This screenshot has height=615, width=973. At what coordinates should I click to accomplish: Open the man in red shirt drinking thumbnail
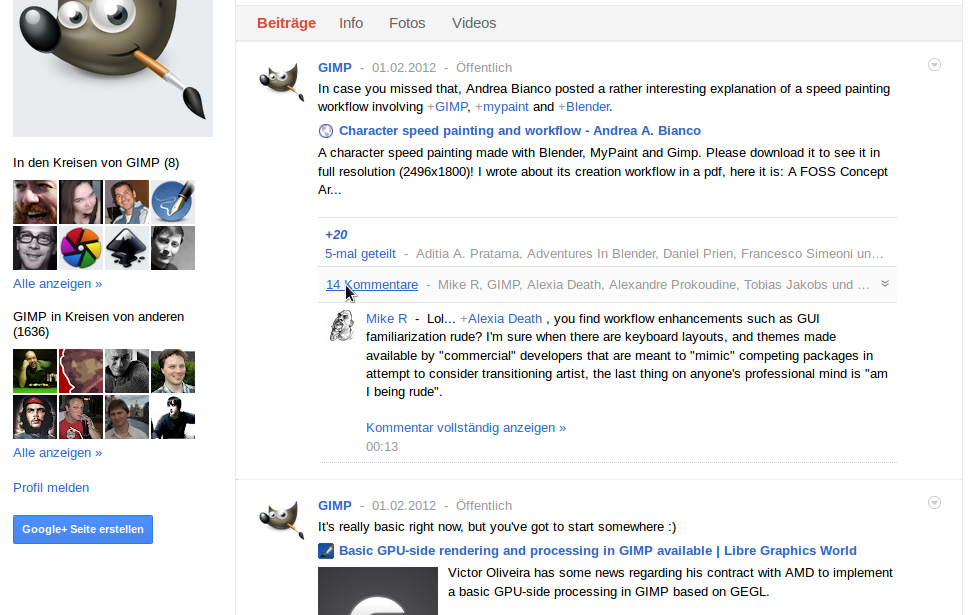pyautogui.click(x=81, y=416)
